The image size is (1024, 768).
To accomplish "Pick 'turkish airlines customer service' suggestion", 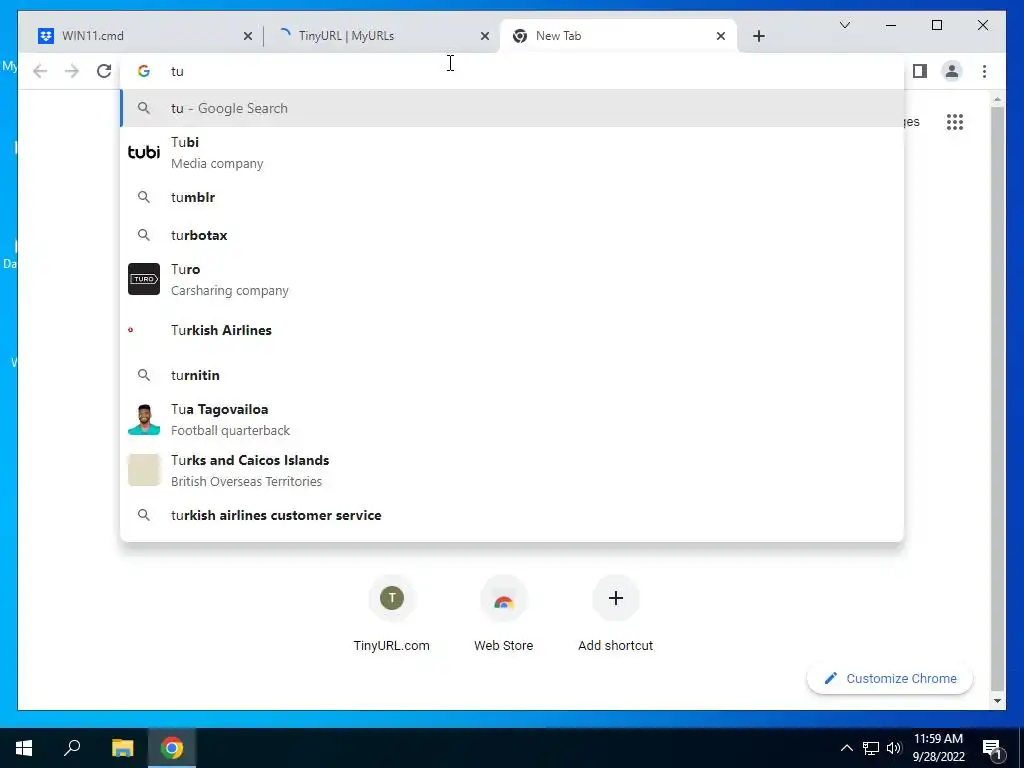I will [513, 515].
